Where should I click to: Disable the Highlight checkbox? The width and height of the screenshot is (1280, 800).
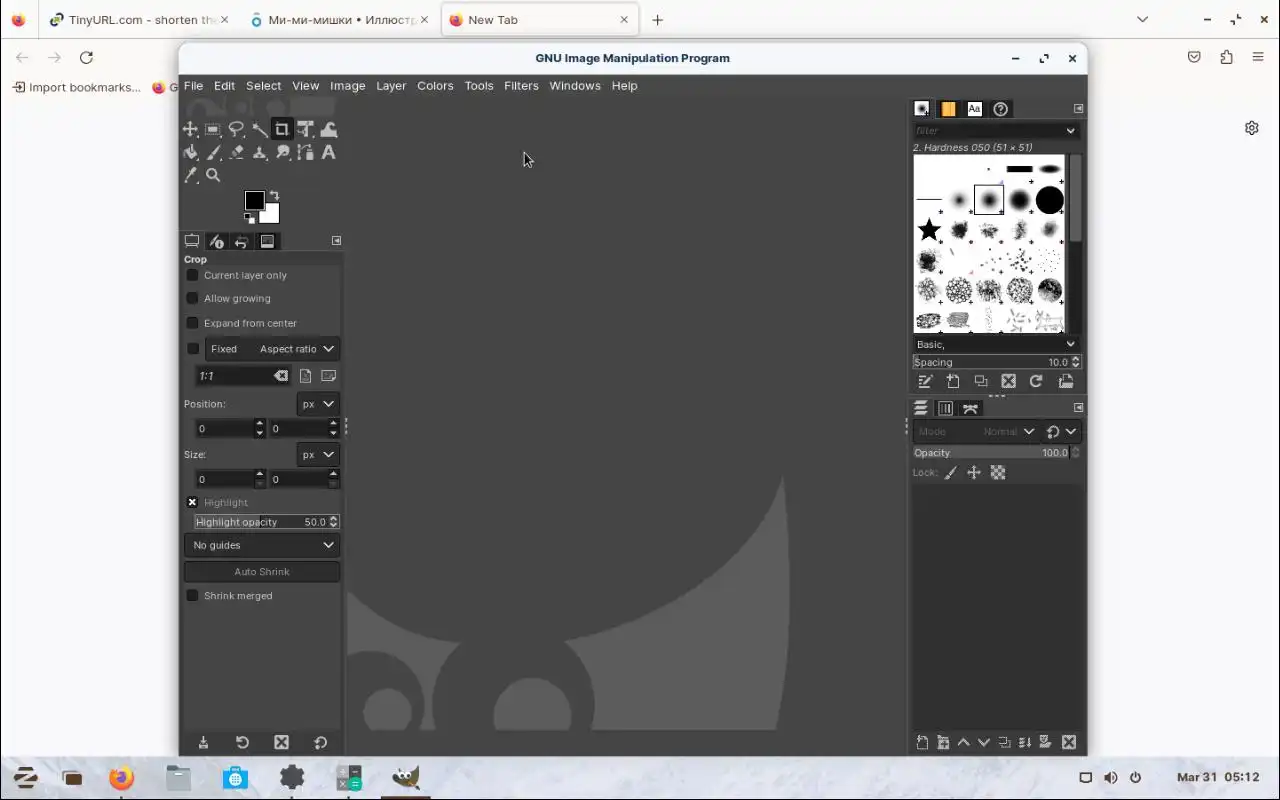[x=192, y=502]
